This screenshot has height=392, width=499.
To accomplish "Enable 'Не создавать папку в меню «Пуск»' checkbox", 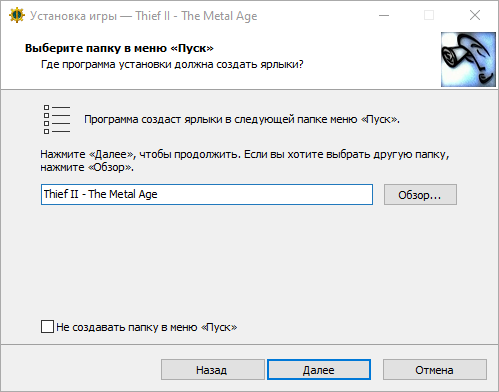I will tap(47, 327).
